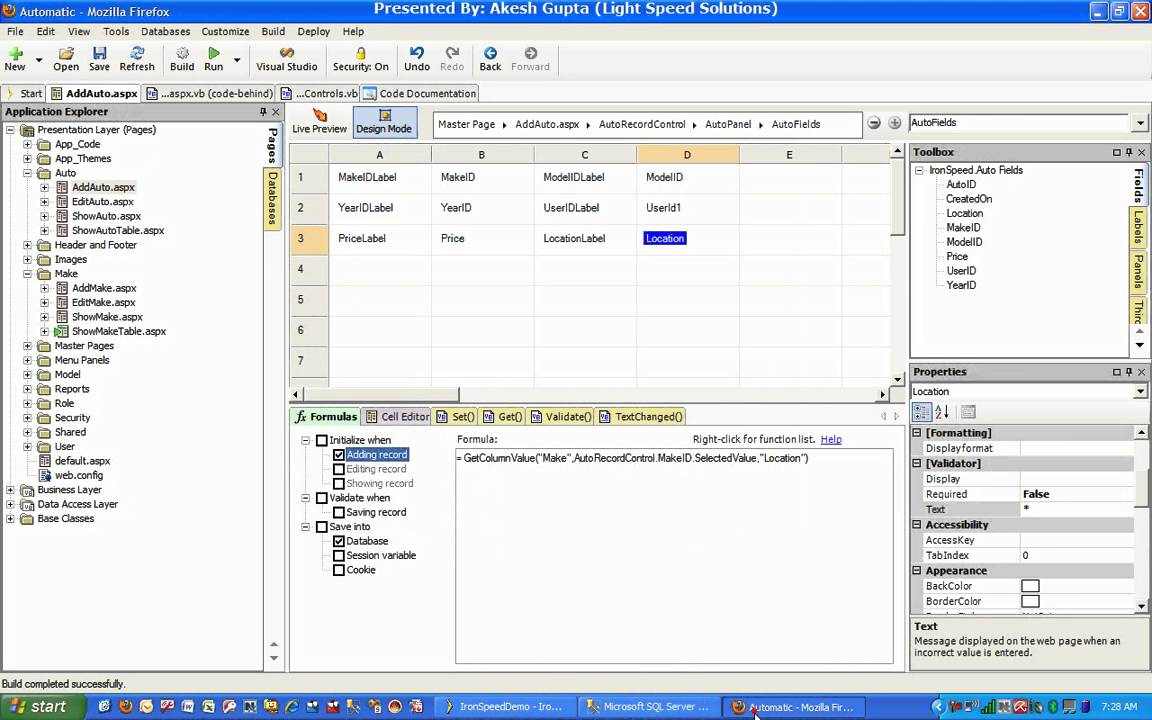This screenshot has height=720, width=1152.
Task: Expand the Data Access Layer node
Action: 10,505
